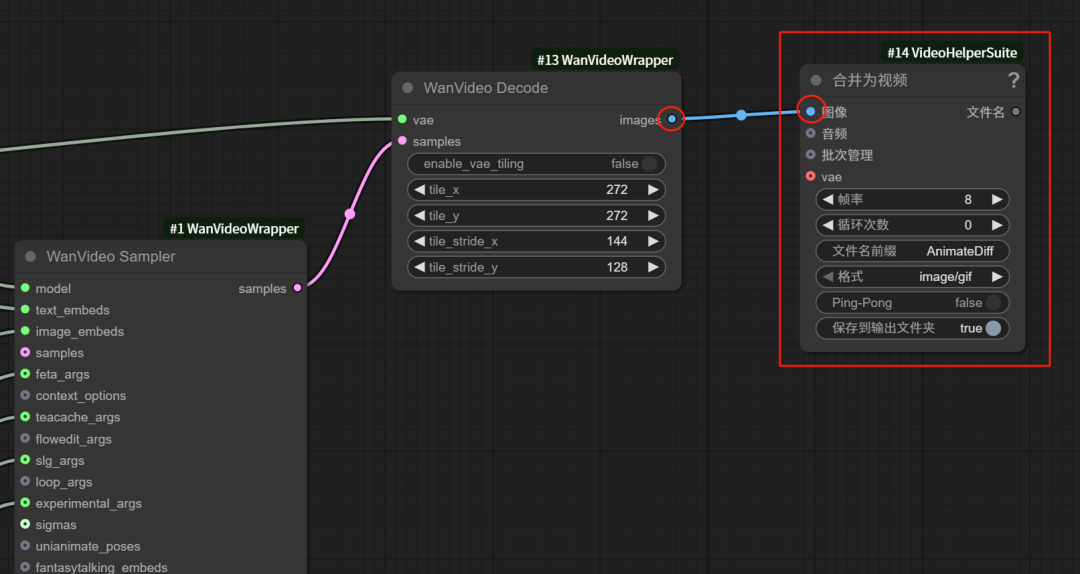Screen dimensions: 1080x574
Task: Click the midpoint dot on the pink samples link
Action: pos(350,214)
